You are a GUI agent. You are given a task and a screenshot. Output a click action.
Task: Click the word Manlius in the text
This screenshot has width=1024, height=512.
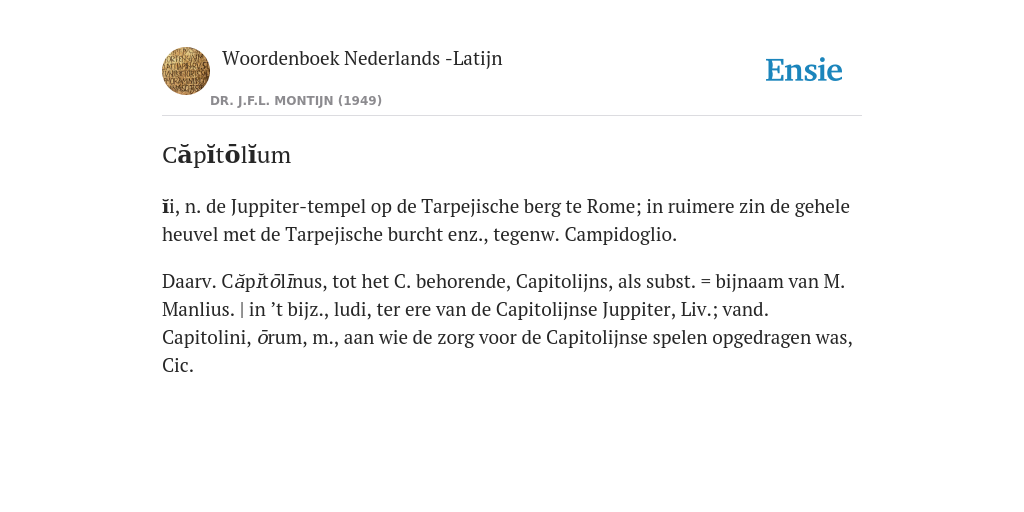(x=198, y=310)
